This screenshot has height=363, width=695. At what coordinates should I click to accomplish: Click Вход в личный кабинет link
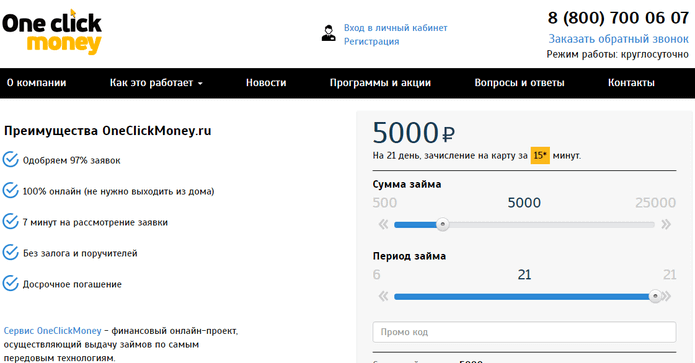coord(396,28)
